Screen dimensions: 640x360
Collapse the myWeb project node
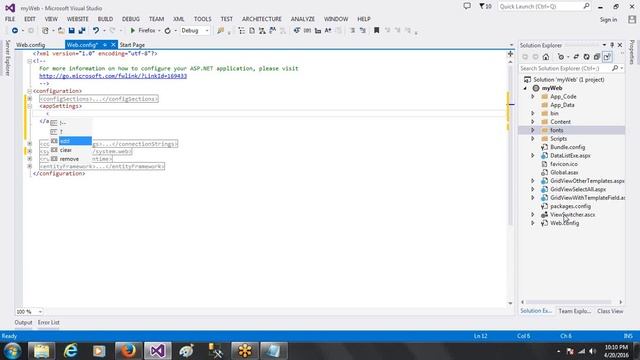click(x=526, y=88)
